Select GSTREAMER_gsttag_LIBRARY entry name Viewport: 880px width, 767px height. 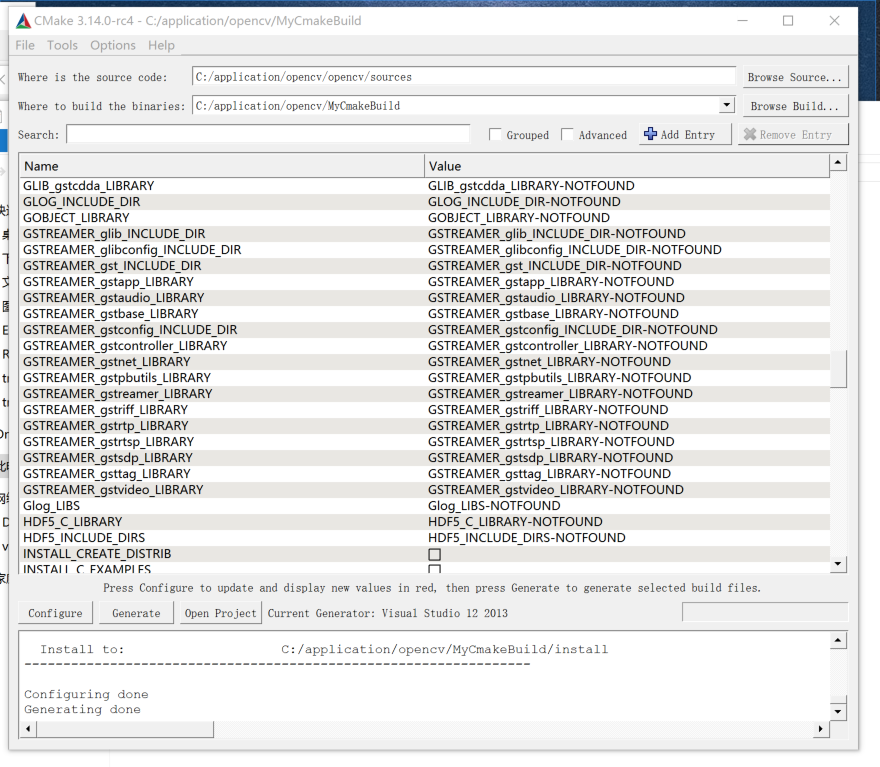click(107, 474)
